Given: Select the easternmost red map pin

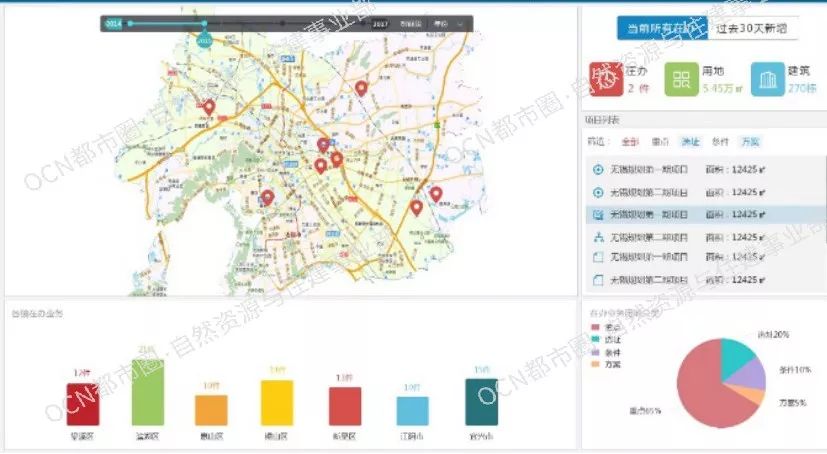Looking at the screenshot, I should tap(436, 195).
